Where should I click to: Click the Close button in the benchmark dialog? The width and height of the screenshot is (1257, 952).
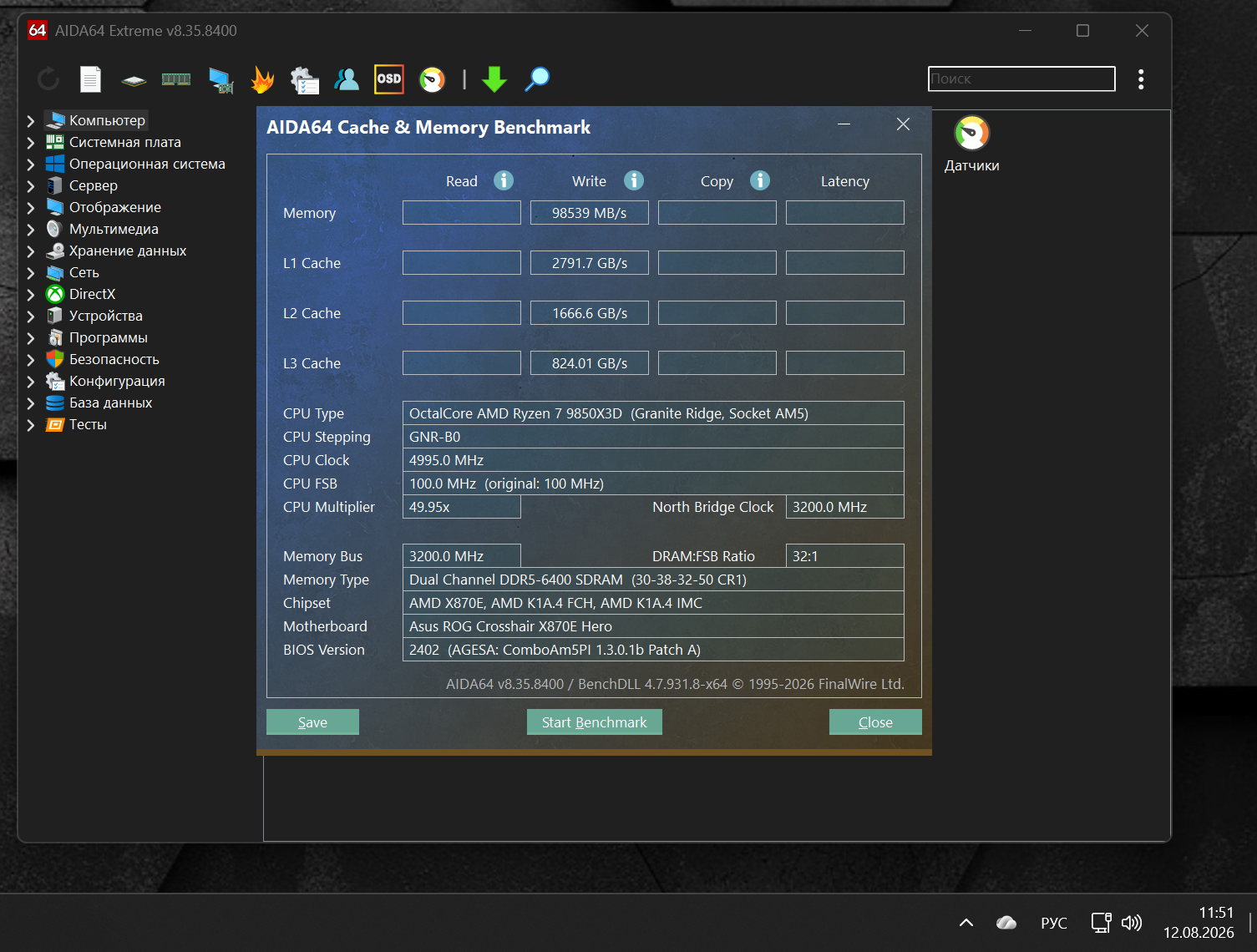pyautogui.click(x=875, y=722)
